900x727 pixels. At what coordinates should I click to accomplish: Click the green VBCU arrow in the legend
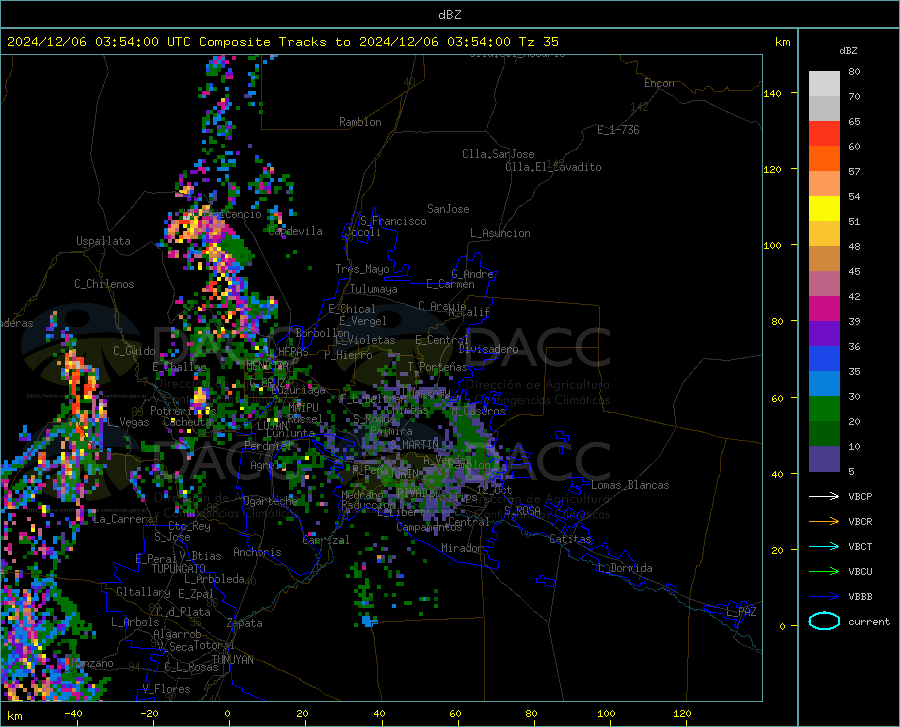pos(824,572)
